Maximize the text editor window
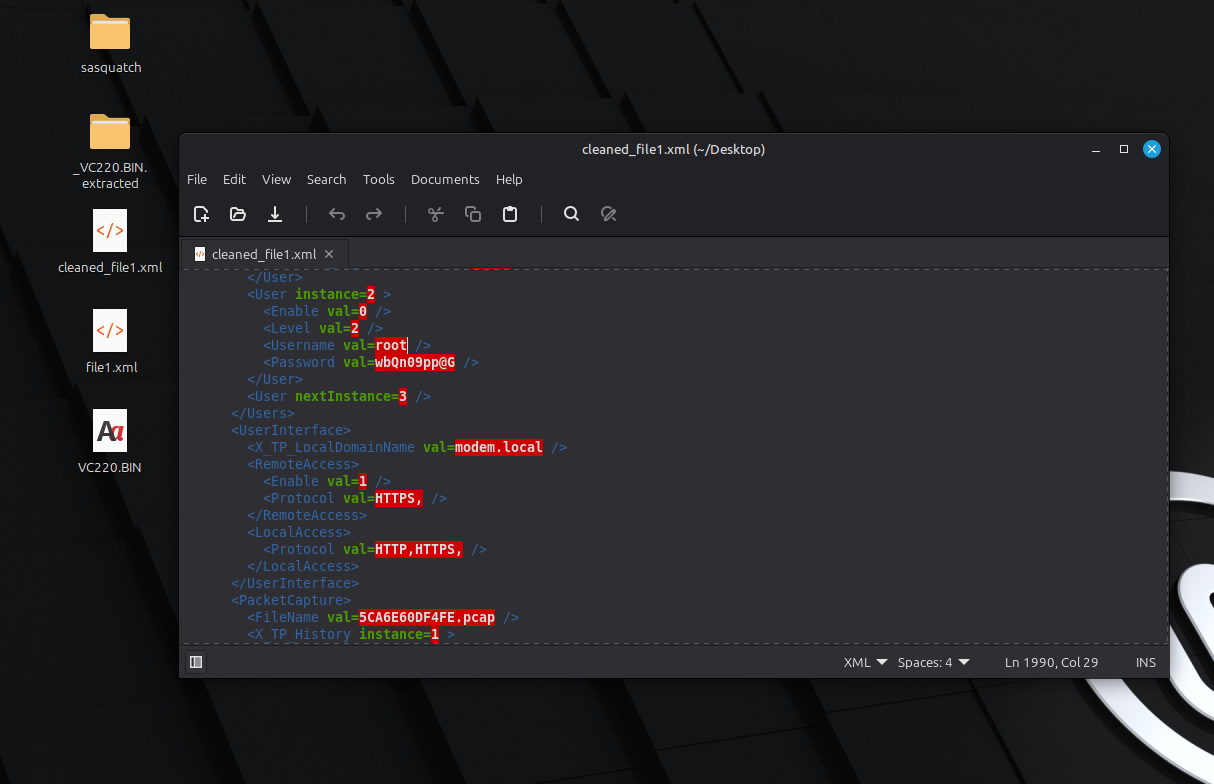Image resolution: width=1214 pixels, height=784 pixels. [1124, 149]
